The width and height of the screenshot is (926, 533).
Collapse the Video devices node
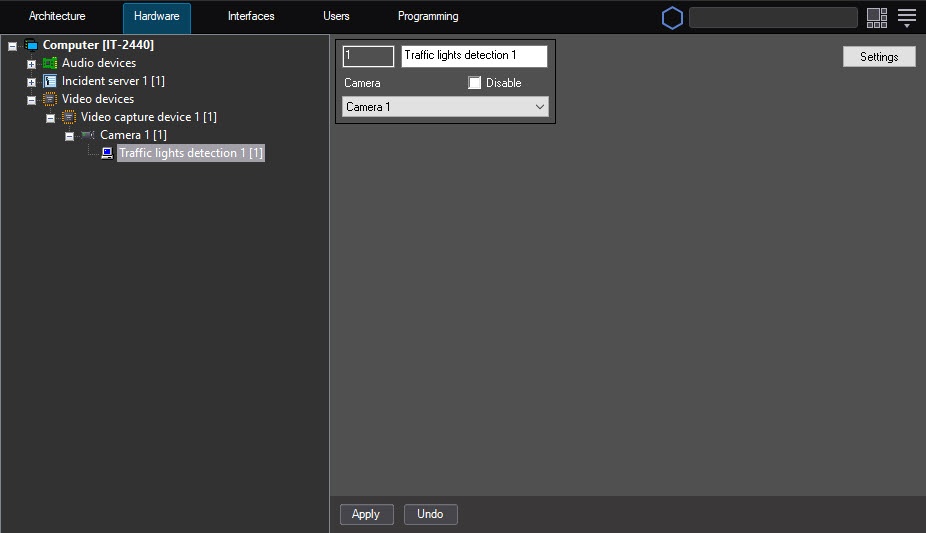coord(31,100)
